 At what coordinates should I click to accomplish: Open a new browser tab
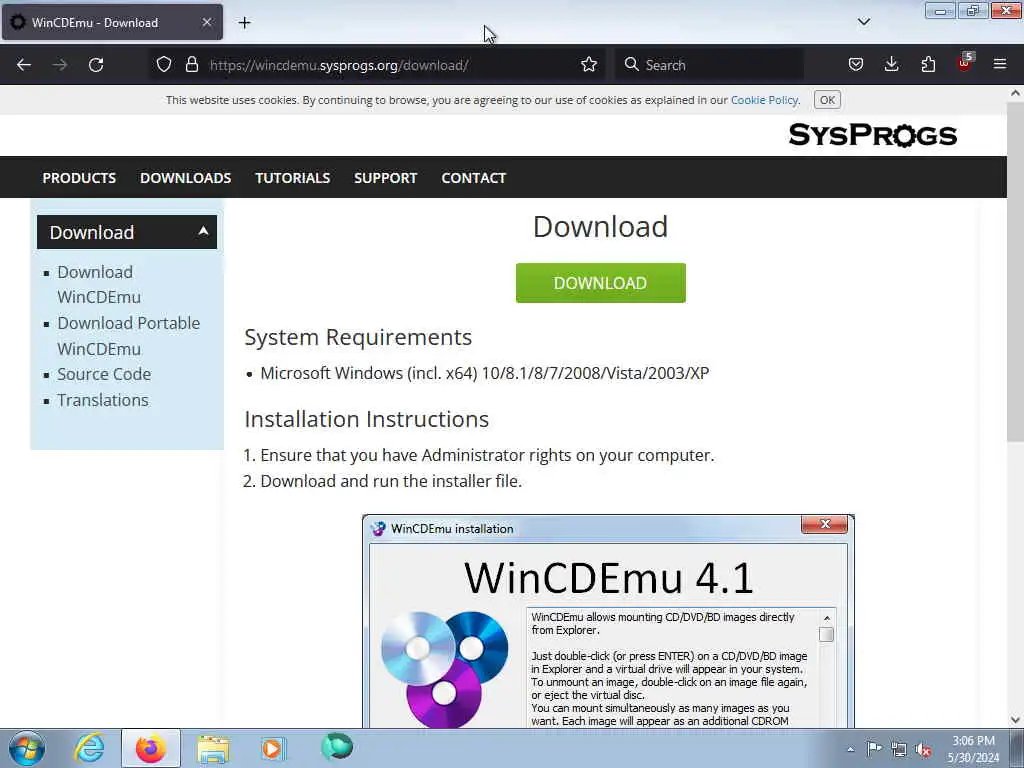pyautogui.click(x=244, y=23)
